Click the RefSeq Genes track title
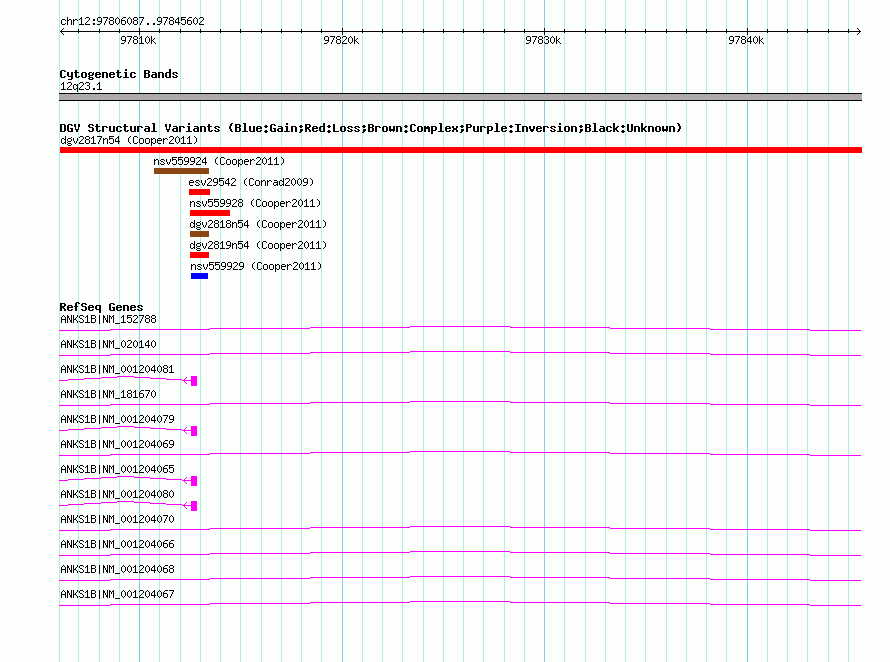 coord(101,307)
